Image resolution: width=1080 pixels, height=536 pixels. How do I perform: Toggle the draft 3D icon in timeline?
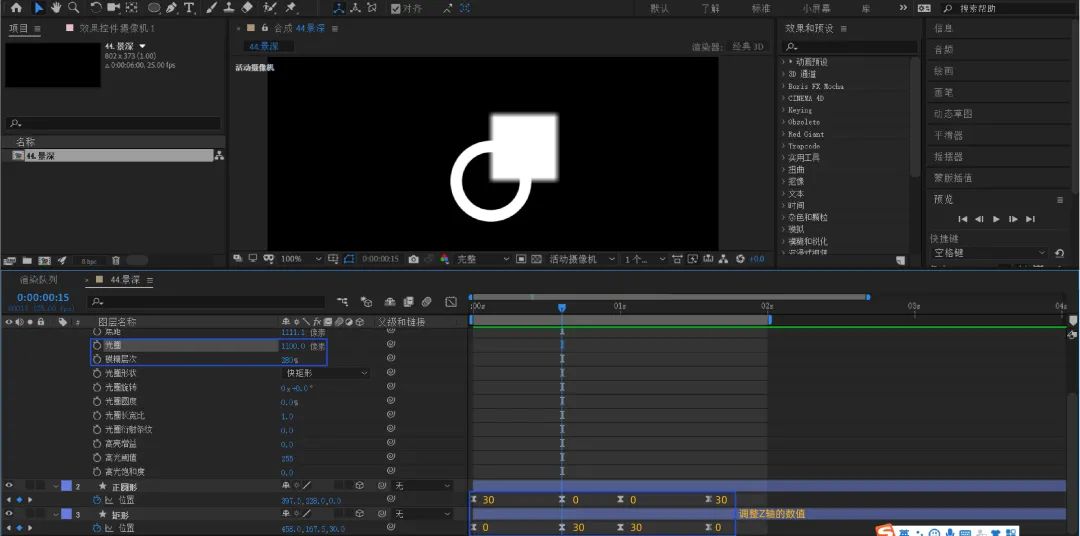[366, 302]
